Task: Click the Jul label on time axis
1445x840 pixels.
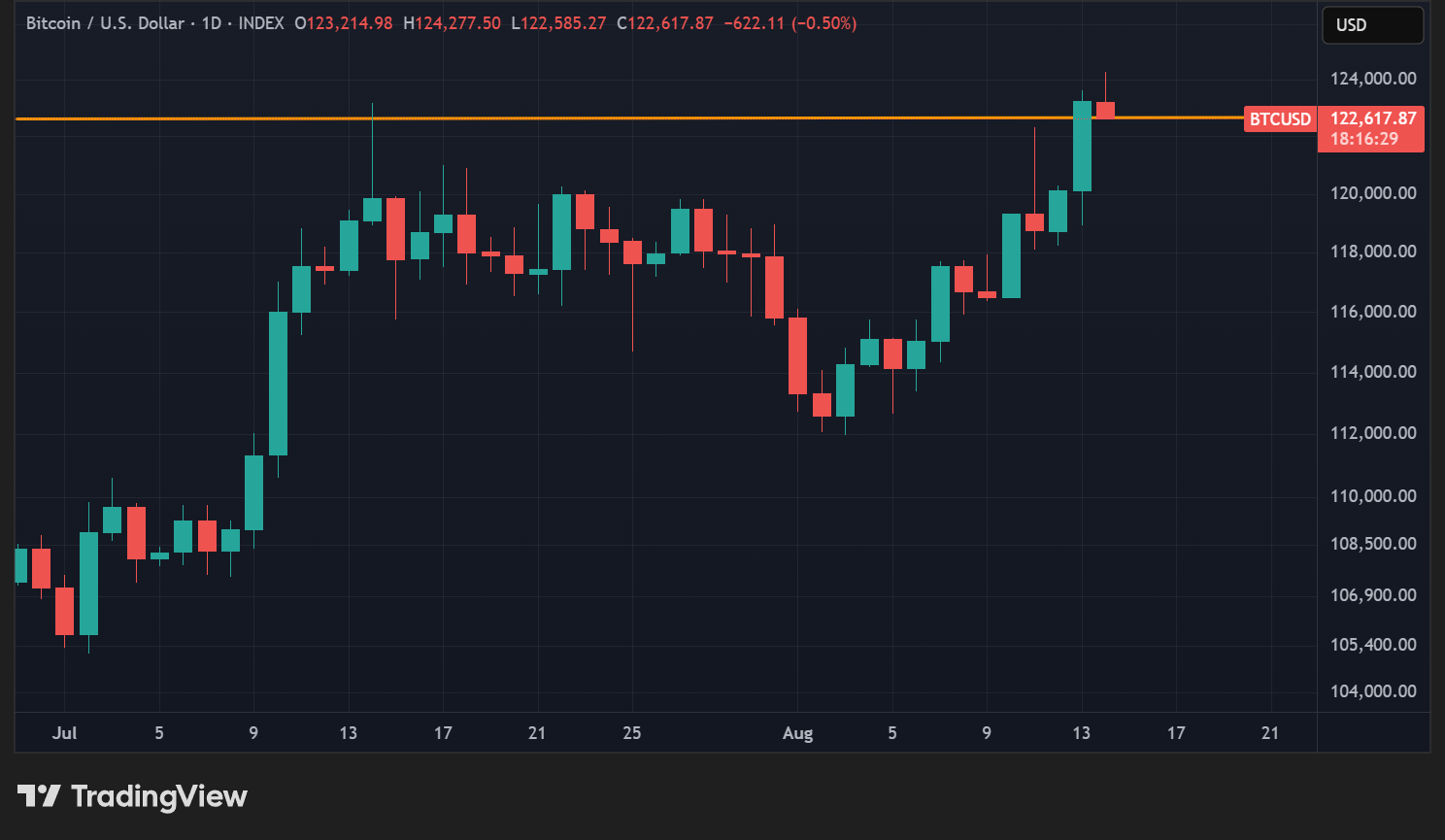Action: coord(64,733)
